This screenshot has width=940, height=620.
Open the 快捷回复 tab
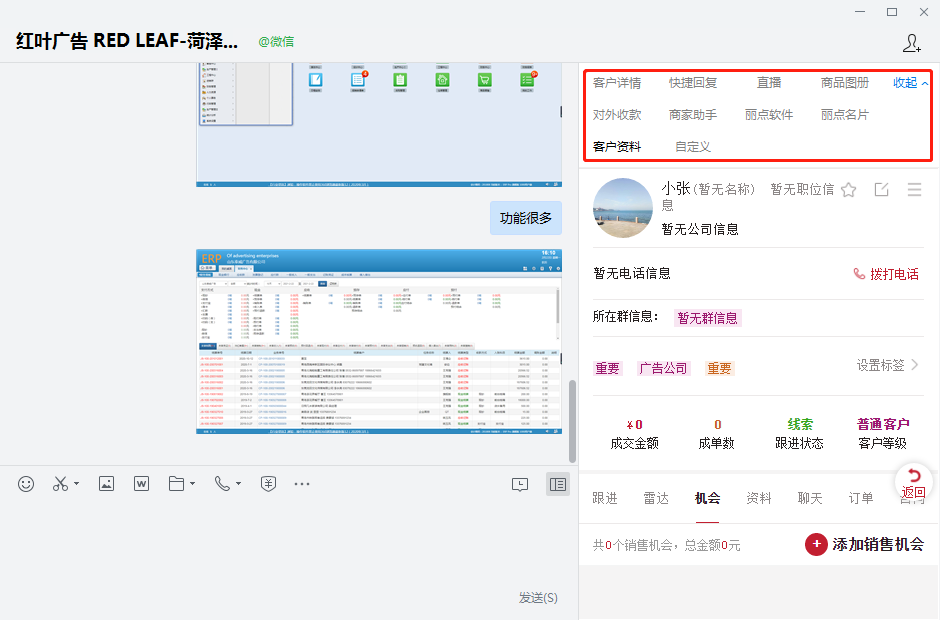(693, 83)
